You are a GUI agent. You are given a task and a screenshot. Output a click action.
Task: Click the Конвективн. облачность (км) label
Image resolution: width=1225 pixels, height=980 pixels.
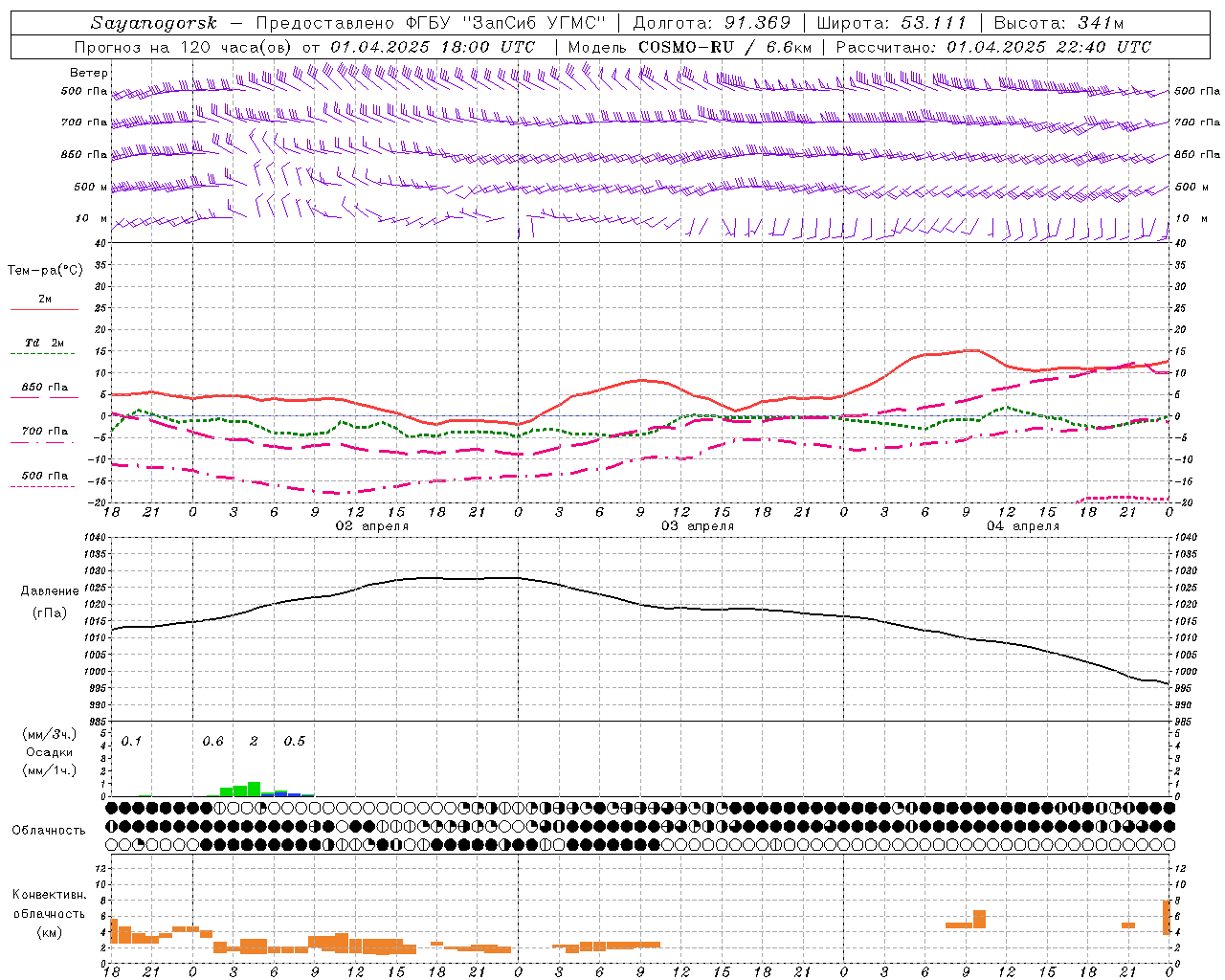click(x=49, y=913)
